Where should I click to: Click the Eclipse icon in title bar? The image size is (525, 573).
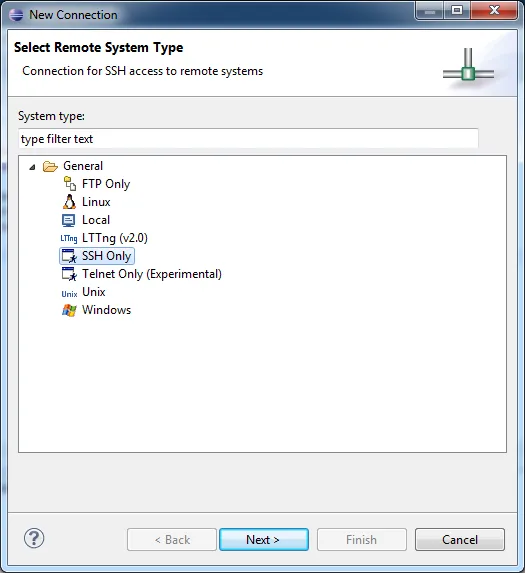[x=16, y=15]
